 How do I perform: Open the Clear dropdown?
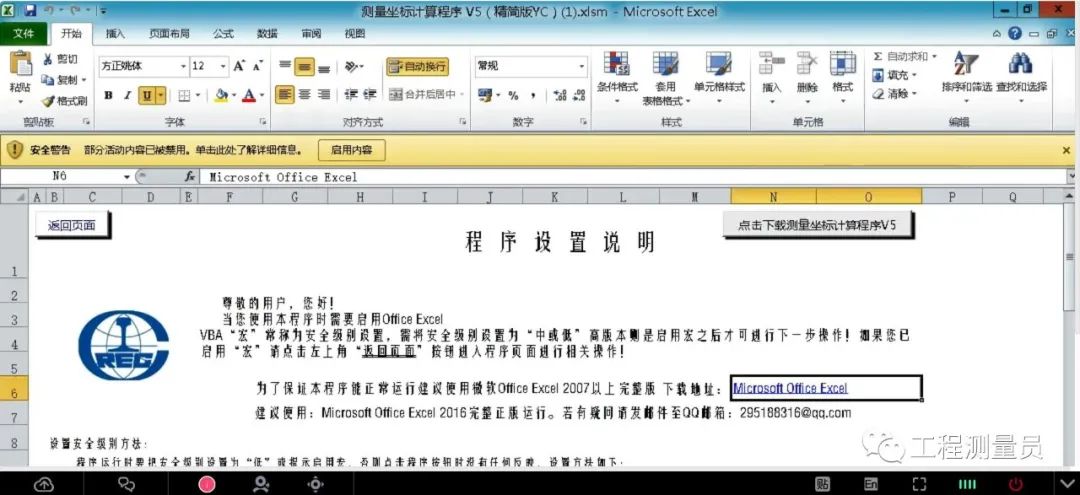coord(914,94)
